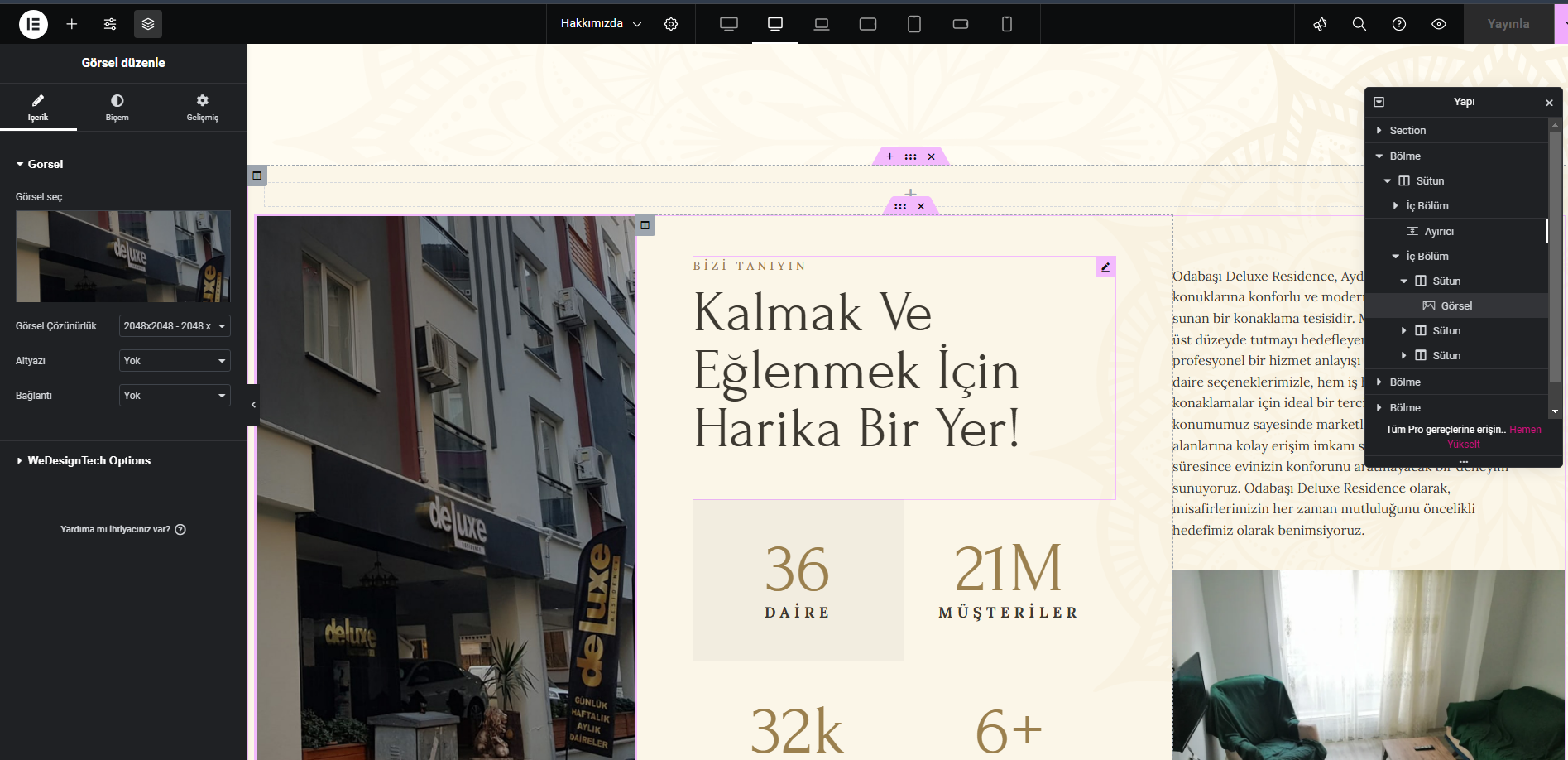Collapse the first Bölme tree item

click(x=1379, y=156)
